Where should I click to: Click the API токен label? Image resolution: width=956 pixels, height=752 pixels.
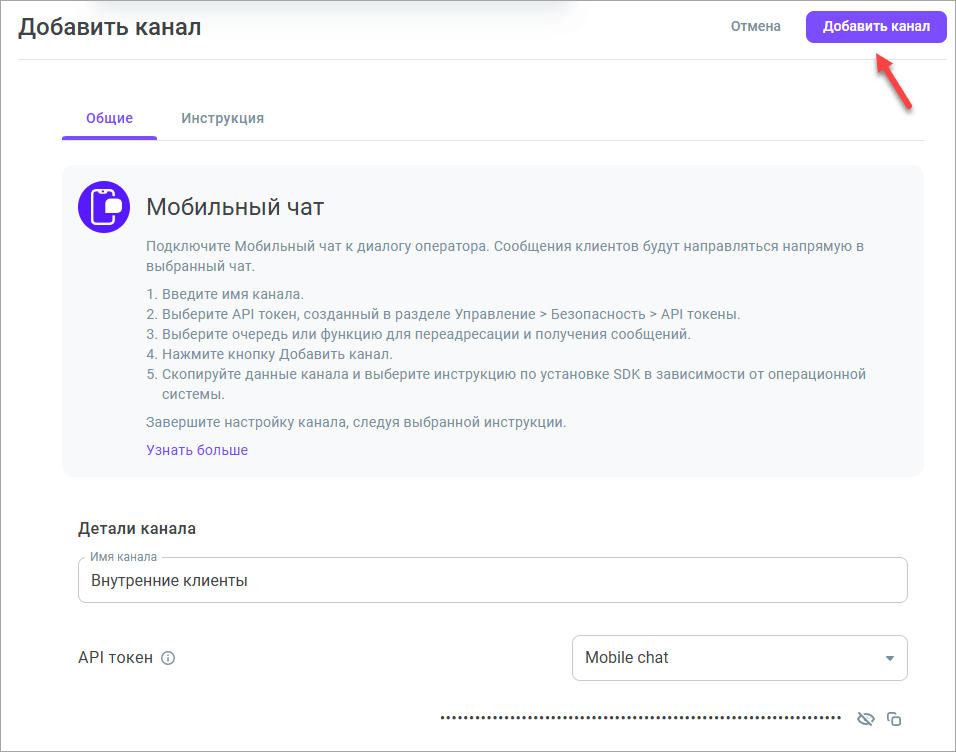point(115,658)
